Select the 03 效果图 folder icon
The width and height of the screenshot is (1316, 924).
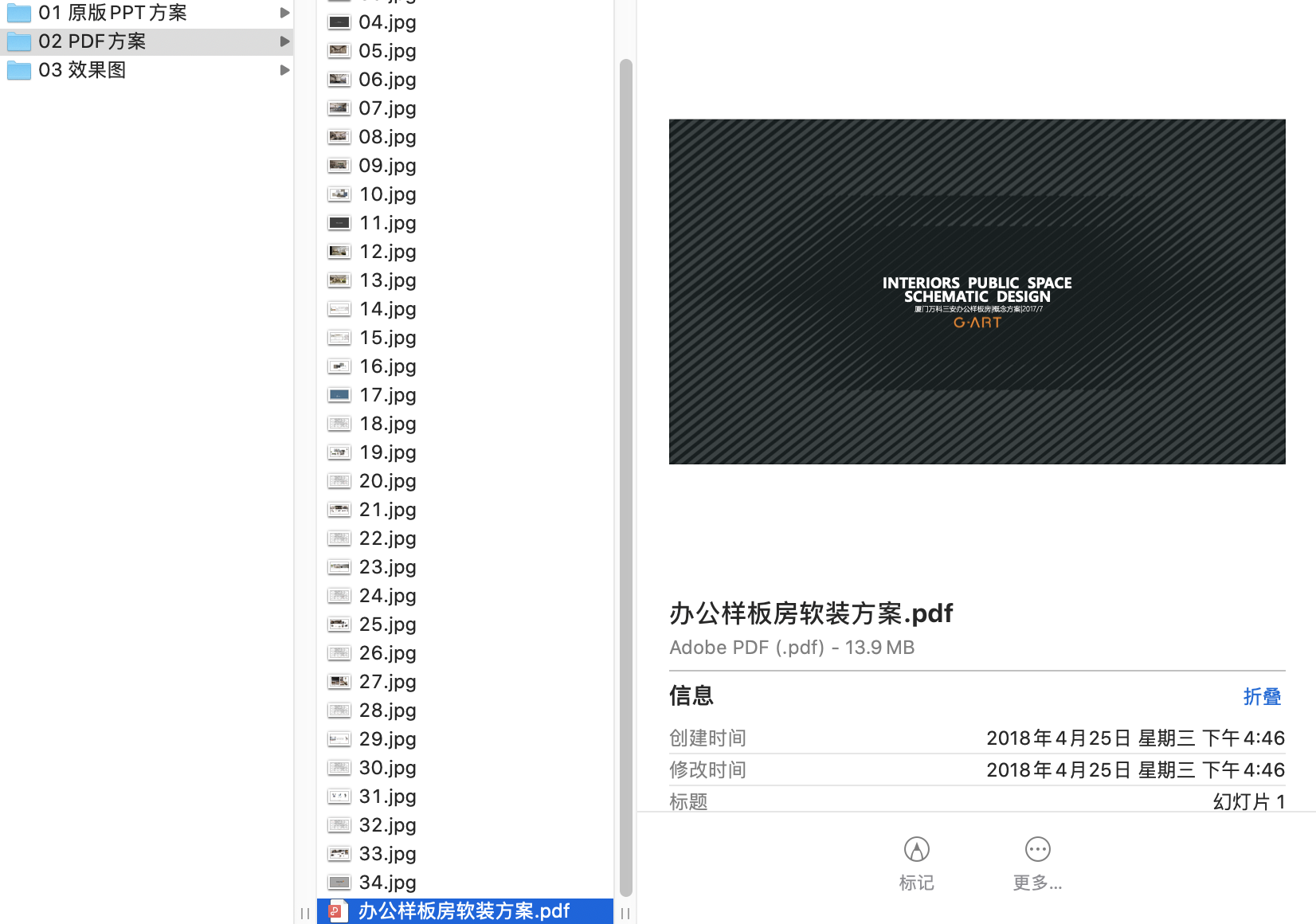19,70
